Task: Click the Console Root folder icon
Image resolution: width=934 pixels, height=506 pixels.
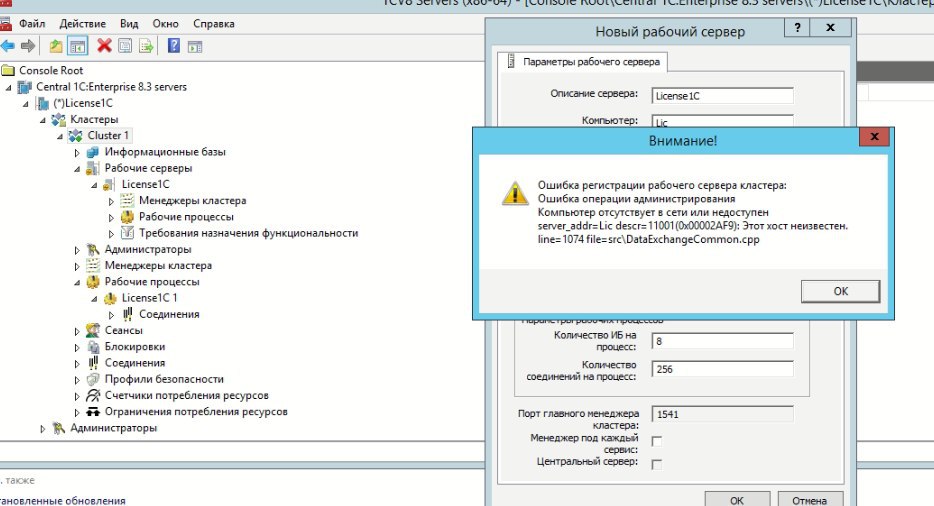Action: tap(8, 70)
